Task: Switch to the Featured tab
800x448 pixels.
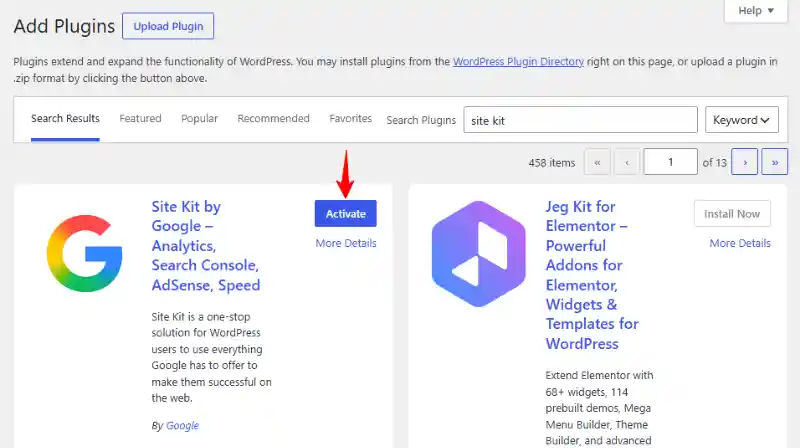Action: [140, 118]
